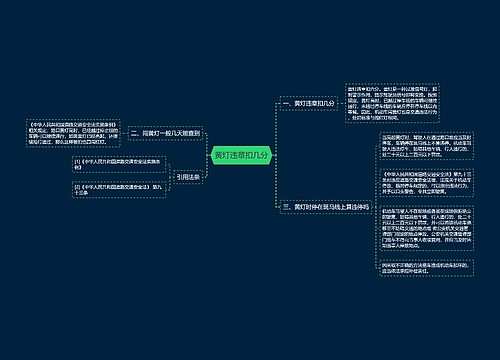Select the 《道路交通安全法》第九十三条 note
This screenshot has width=500, height=360.
click(427, 183)
